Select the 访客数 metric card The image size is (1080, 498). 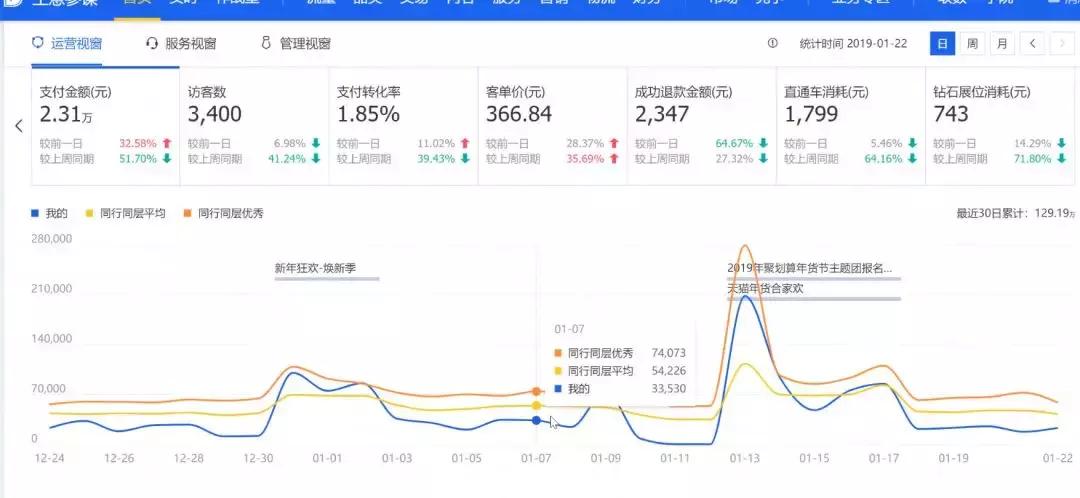click(254, 126)
